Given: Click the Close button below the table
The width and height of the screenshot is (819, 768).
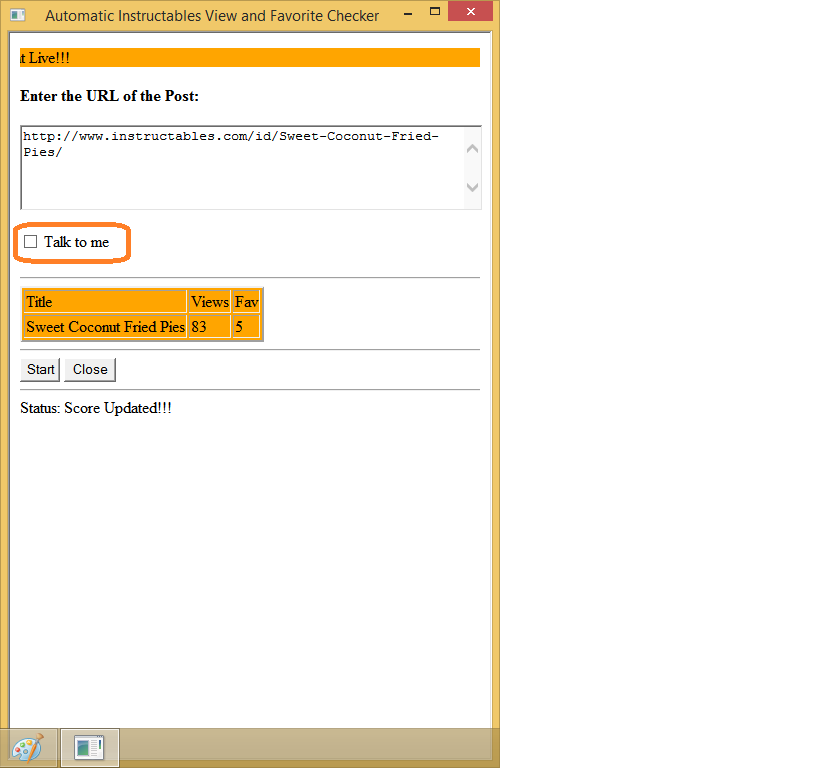Looking at the screenshot, I should [x=90, y=369].
